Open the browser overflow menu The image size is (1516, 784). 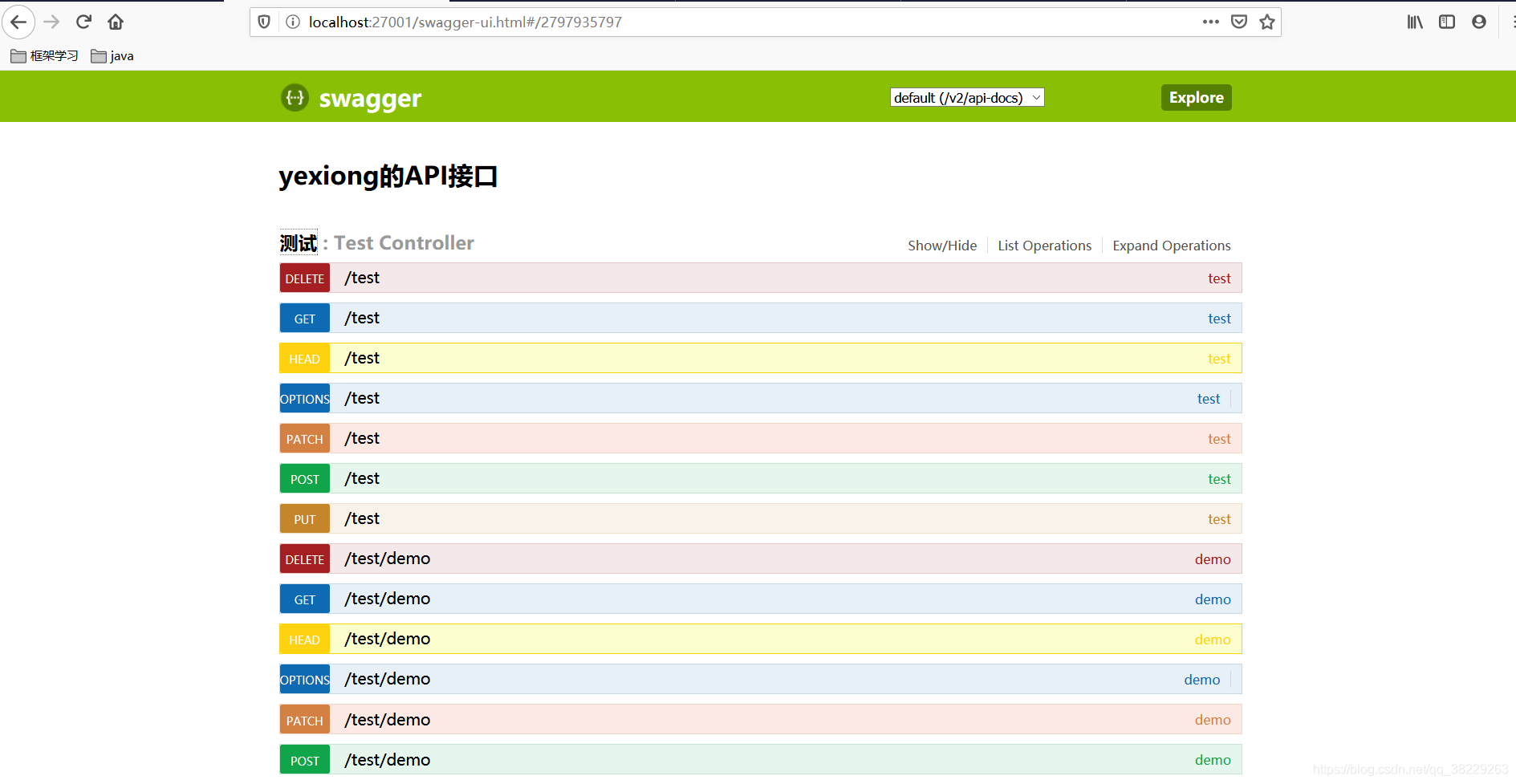coord(1210,22)
